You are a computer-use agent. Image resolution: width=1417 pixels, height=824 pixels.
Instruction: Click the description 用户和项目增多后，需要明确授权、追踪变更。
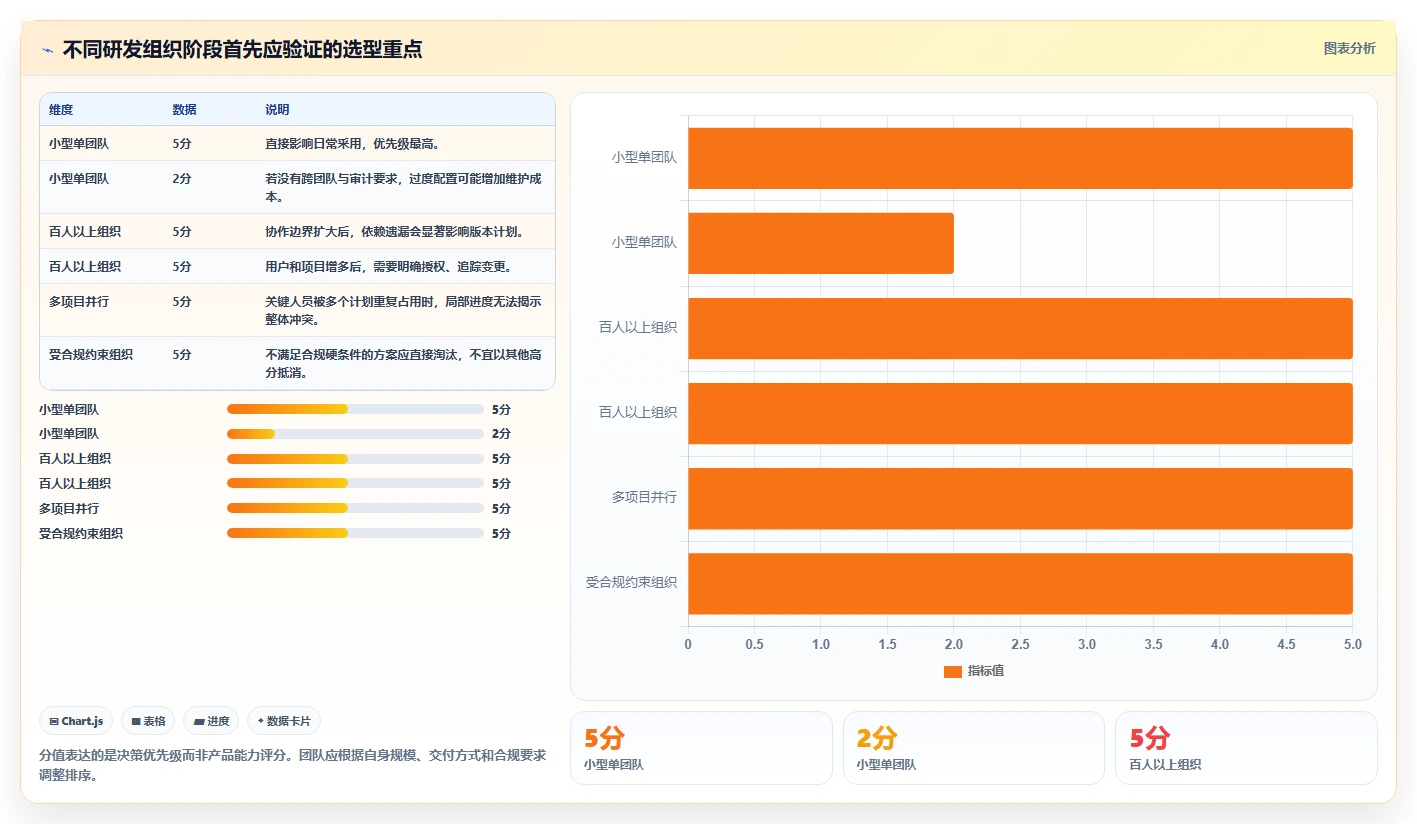[390, 267]
